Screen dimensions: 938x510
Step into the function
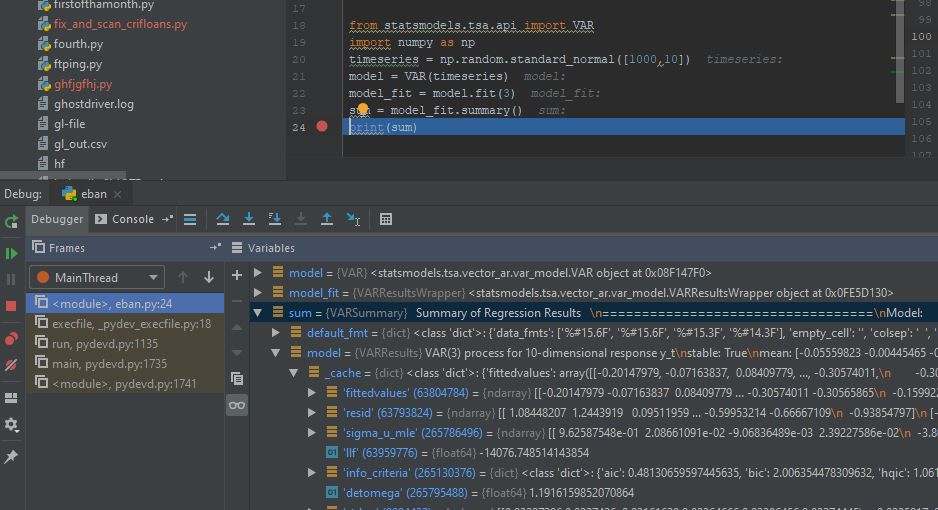pos(249,219)
